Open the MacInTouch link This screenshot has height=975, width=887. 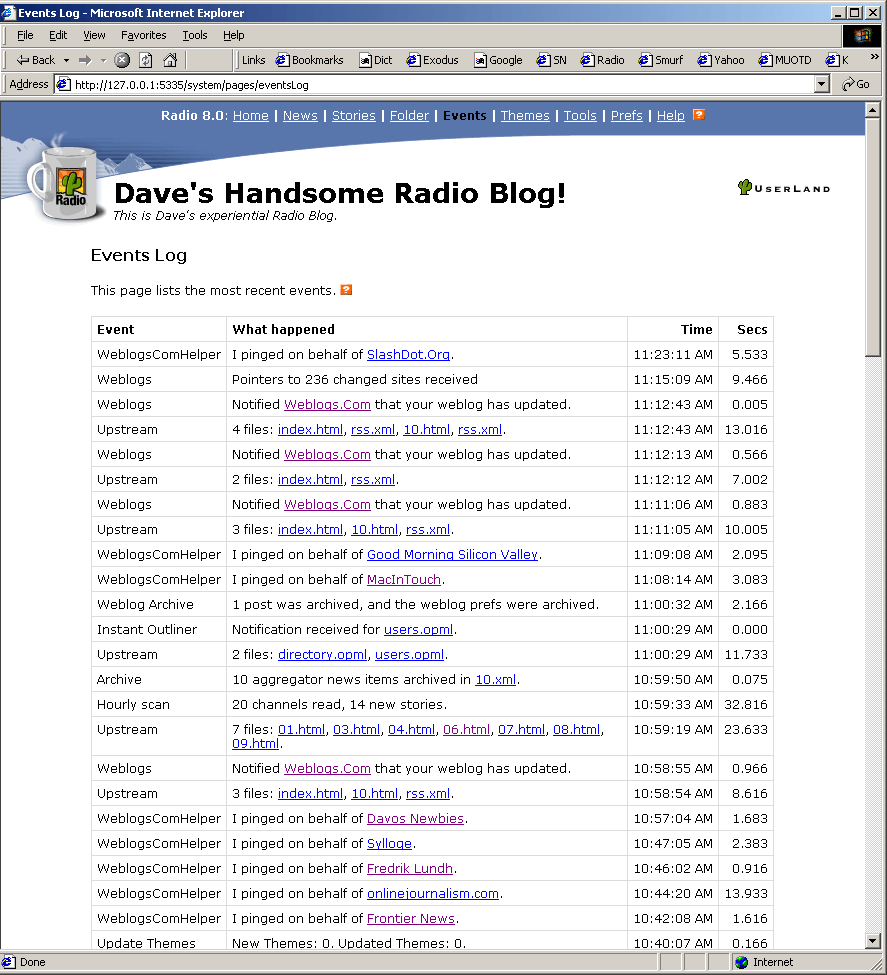[x=404, y=580]
